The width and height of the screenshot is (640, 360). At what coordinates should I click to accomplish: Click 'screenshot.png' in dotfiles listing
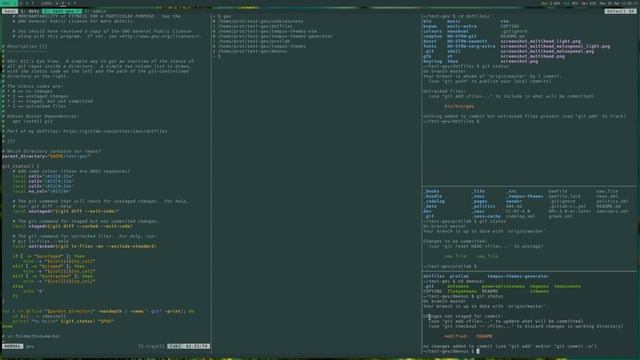click(x=520, y=61)
